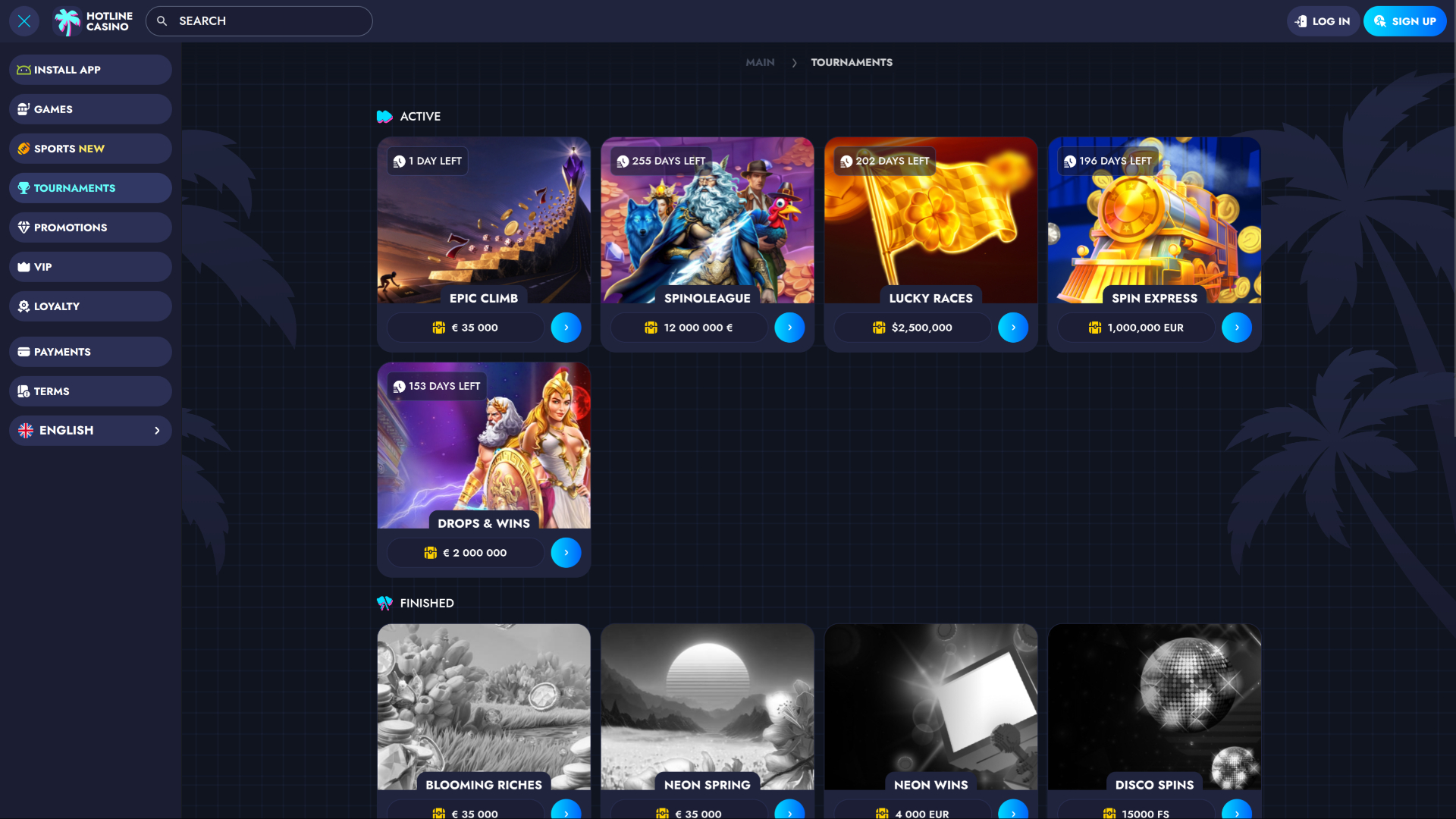Open Sports New in the sidebar
1456x819 pixels.
90,149
